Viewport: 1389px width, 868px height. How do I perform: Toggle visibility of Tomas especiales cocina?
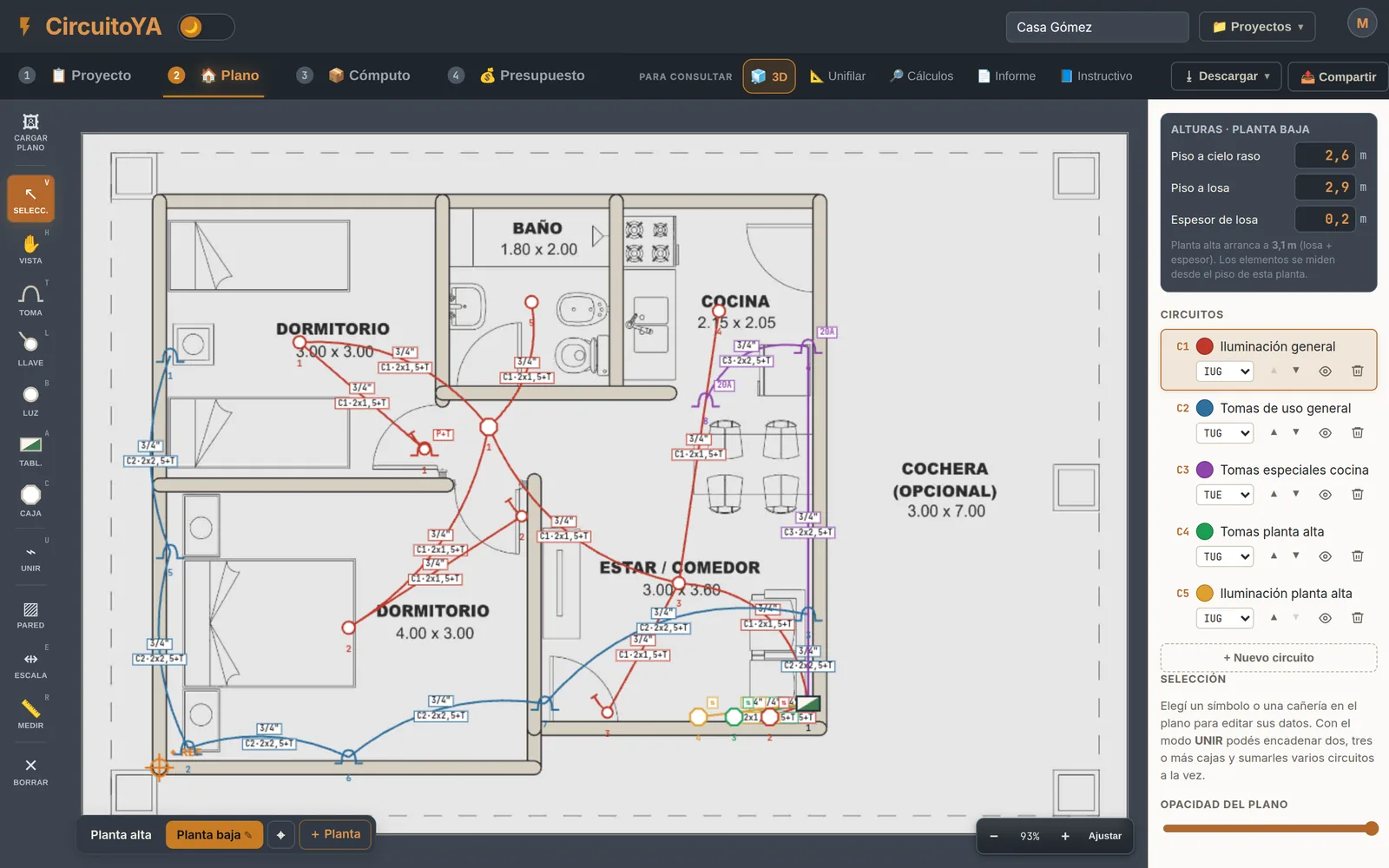(x=1325, y=494)
